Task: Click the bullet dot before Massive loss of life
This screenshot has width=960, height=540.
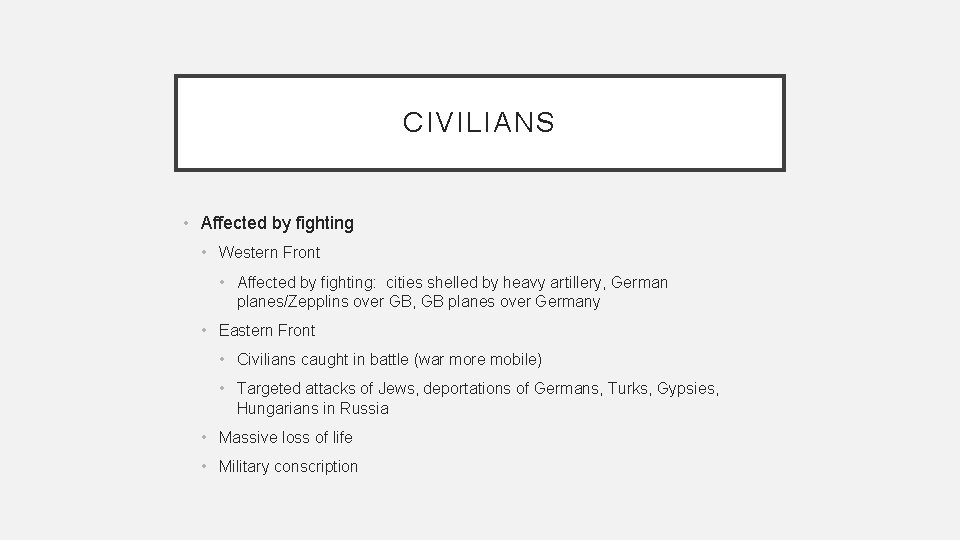Action: 205,437
